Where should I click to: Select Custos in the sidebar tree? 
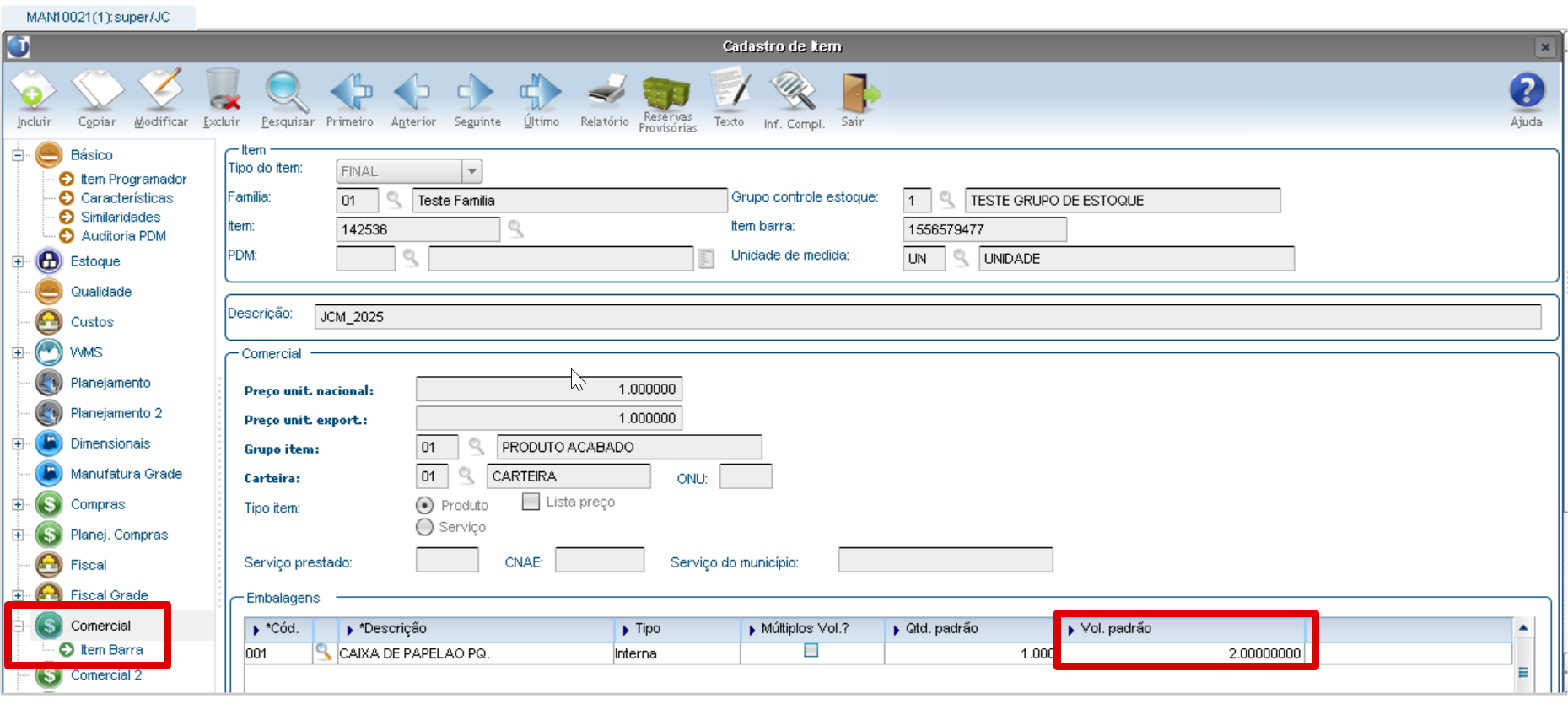coord(92,322)
